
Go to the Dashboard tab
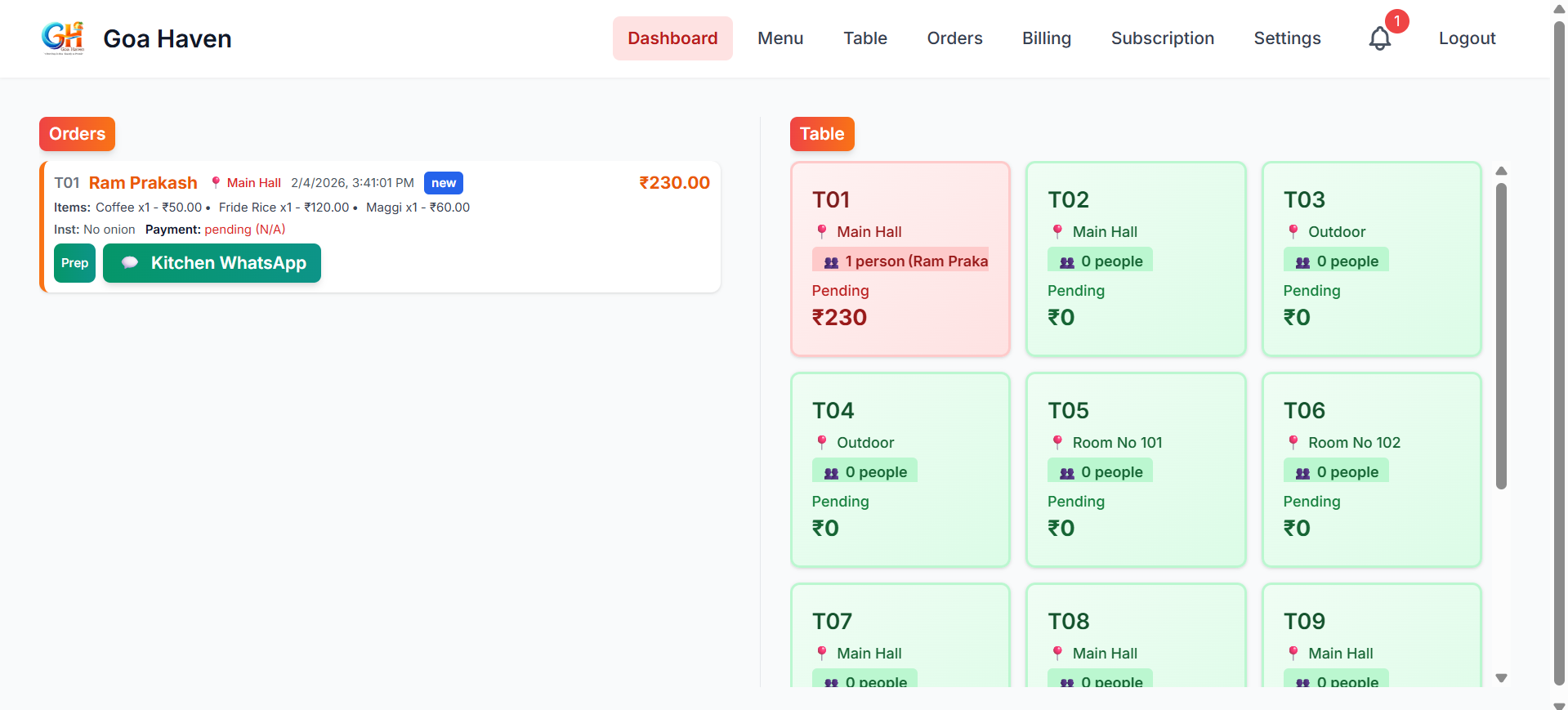(672, 38)
